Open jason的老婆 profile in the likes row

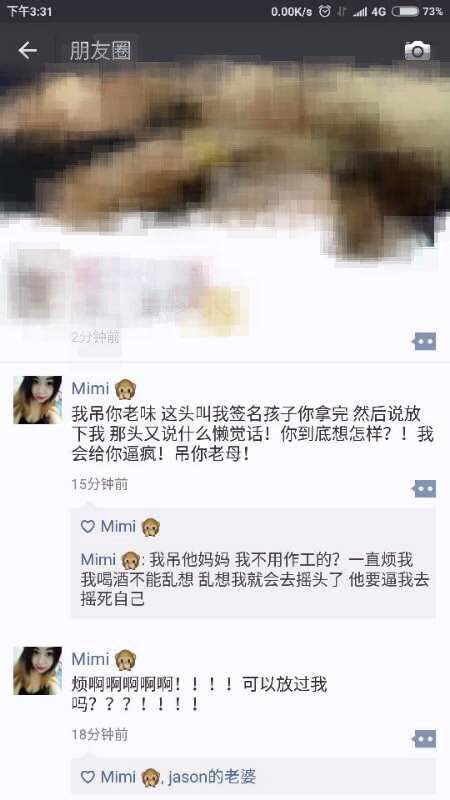[x=212, y=777]
